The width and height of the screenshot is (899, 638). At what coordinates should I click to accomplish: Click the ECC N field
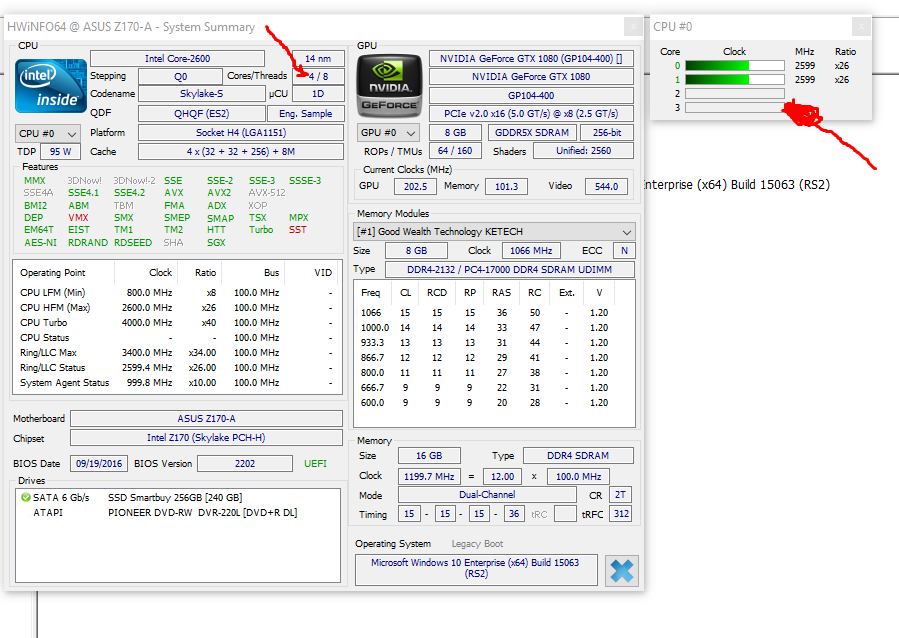pos(624,250)
